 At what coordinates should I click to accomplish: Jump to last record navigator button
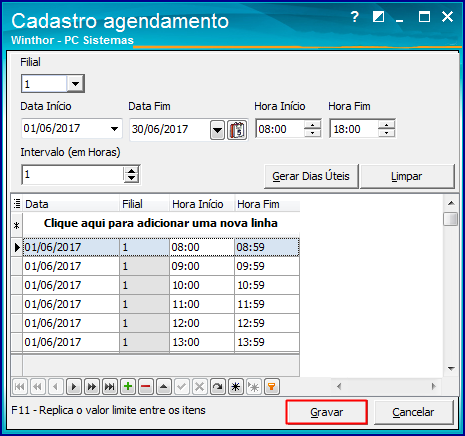(x=110, y=387)
